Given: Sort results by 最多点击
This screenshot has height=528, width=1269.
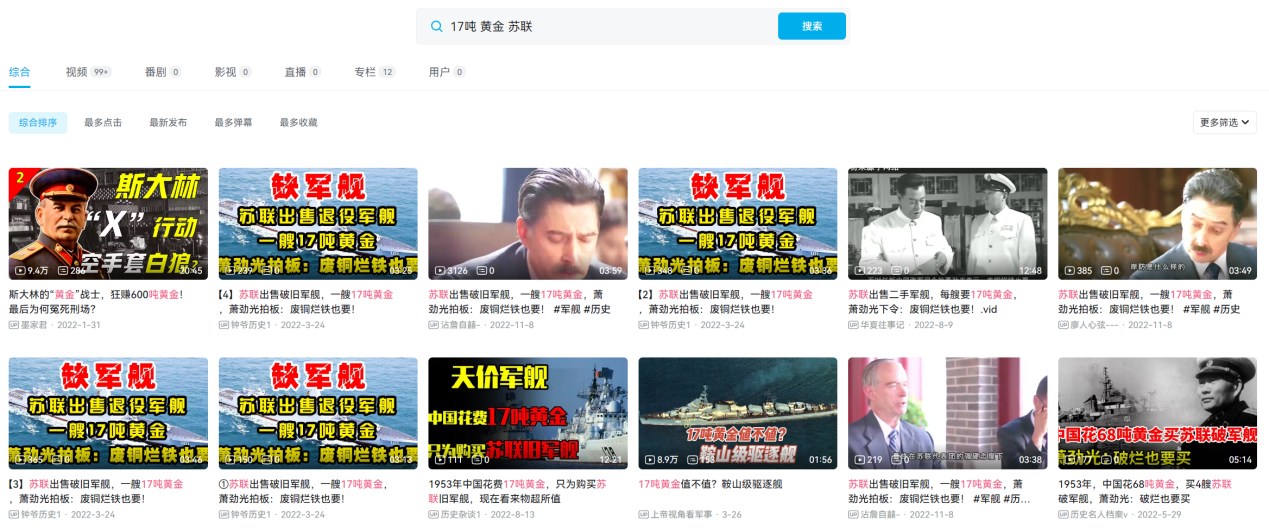Looking at the screenshot, I should pyautogui.click(x=103, y=122).
